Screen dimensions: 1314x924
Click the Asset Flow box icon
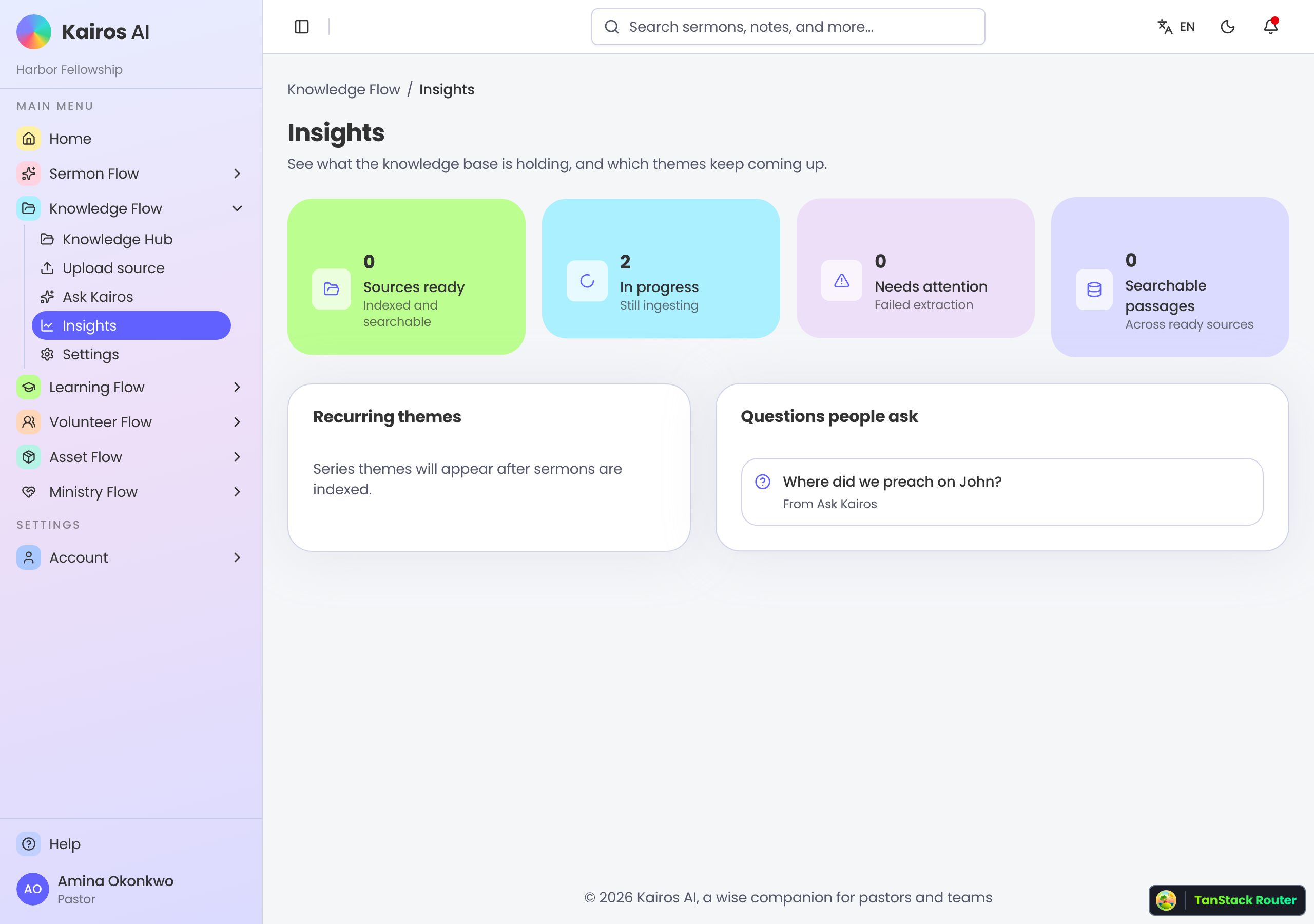(x=29, y=457)
